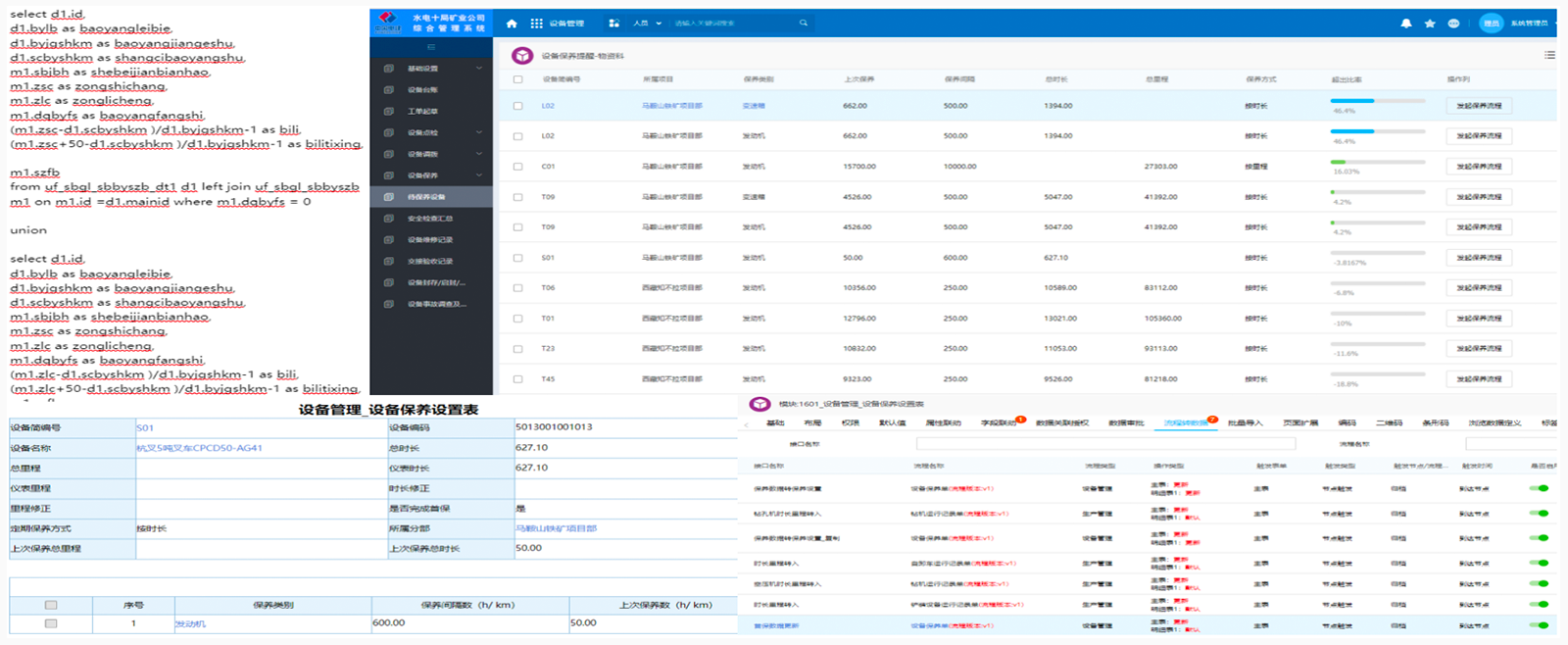Click 发起保养流程 button for row S01
Image resolution: width=1568 pixels, height=645 pixels.
[1479, 258]
